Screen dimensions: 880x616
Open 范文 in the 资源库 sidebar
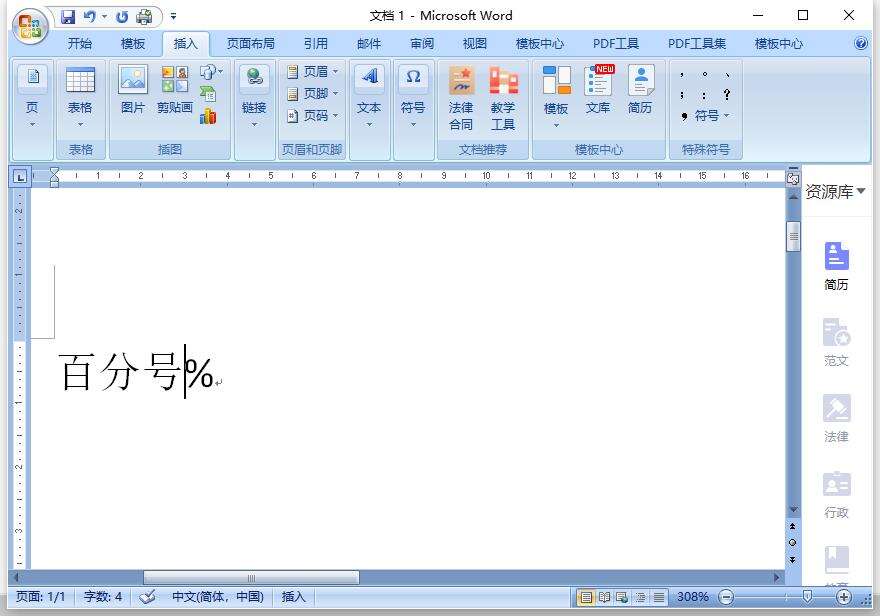[x=836, y=343]
